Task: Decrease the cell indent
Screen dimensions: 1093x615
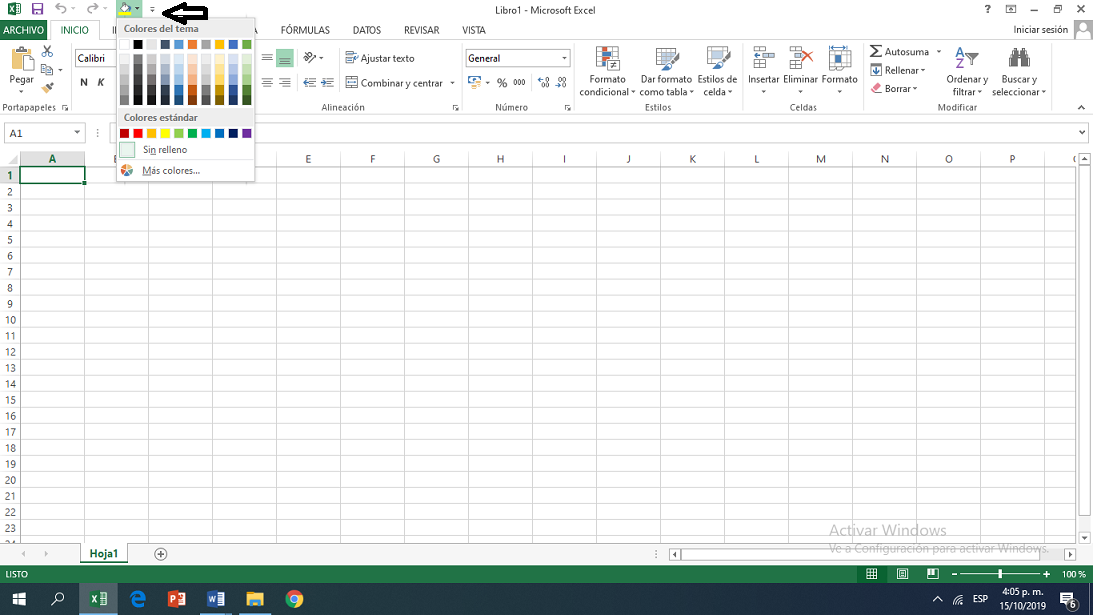Action: point(309,82)
